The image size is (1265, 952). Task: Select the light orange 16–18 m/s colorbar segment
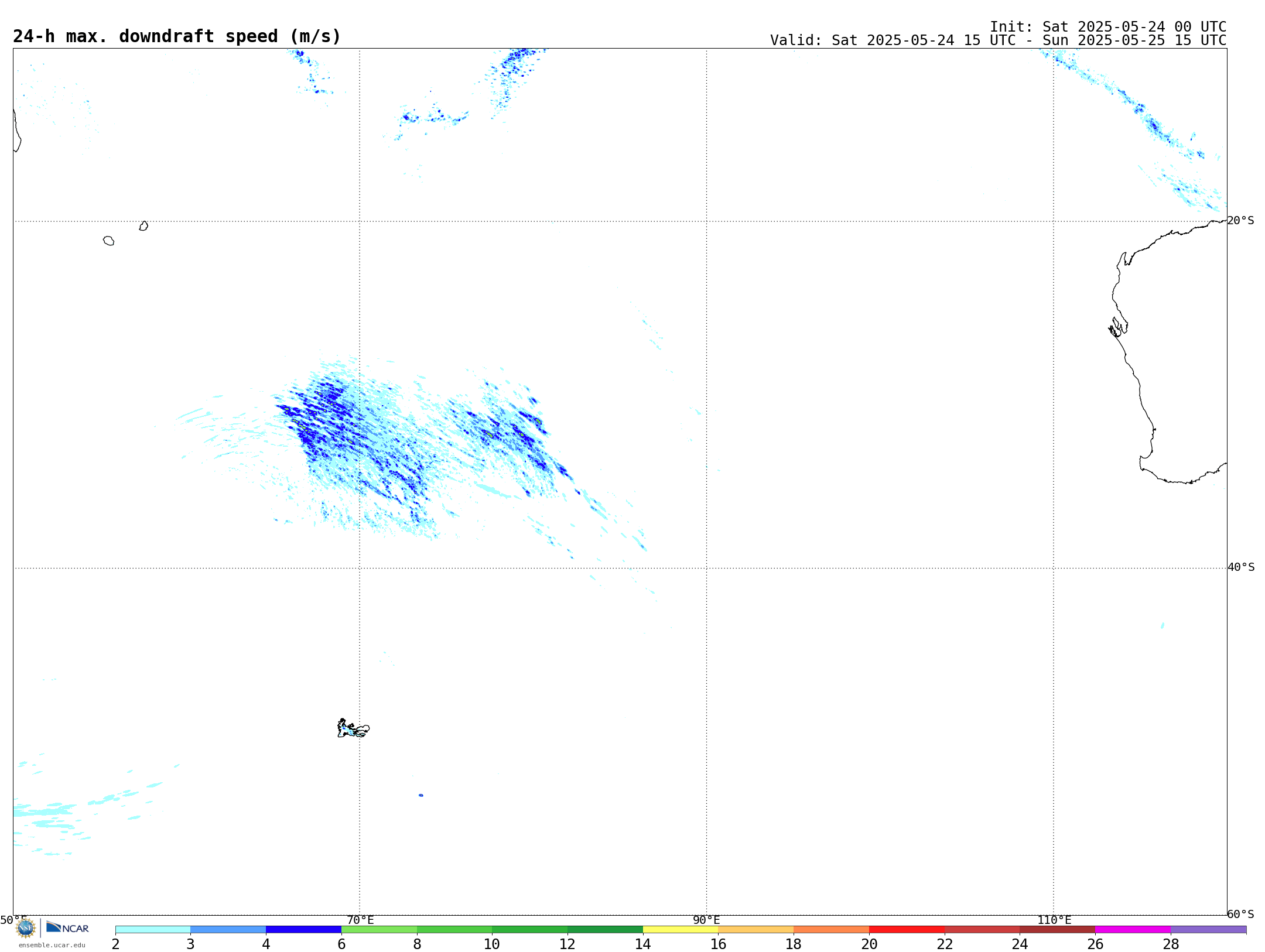(756, 930)
